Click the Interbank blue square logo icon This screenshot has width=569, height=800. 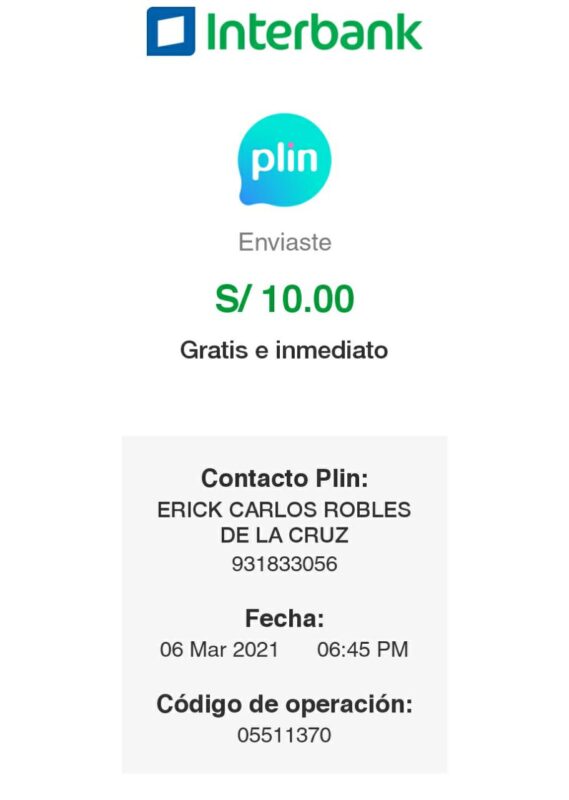[x=171, y=31]
